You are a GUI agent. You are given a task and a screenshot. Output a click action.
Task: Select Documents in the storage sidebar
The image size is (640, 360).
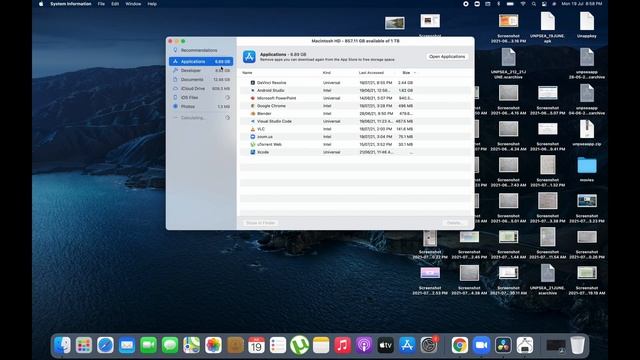[x=201, y=80]
